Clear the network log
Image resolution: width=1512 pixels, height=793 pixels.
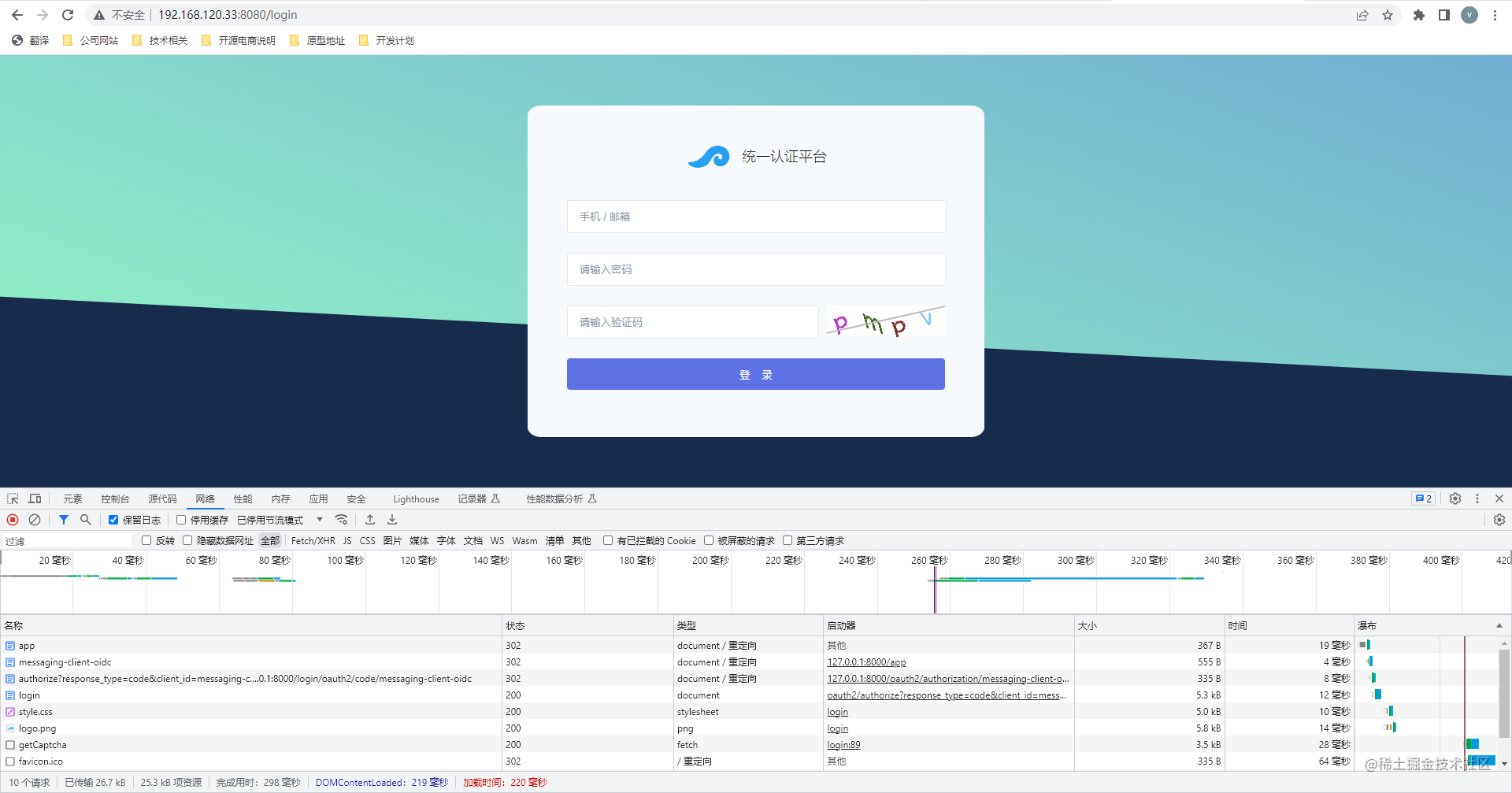(35, 520)
